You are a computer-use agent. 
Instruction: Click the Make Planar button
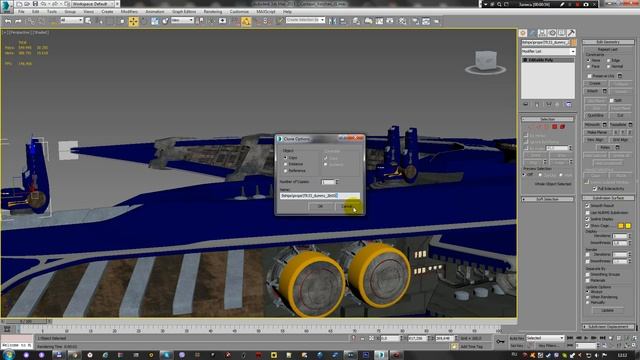click(x=597, y=132)
